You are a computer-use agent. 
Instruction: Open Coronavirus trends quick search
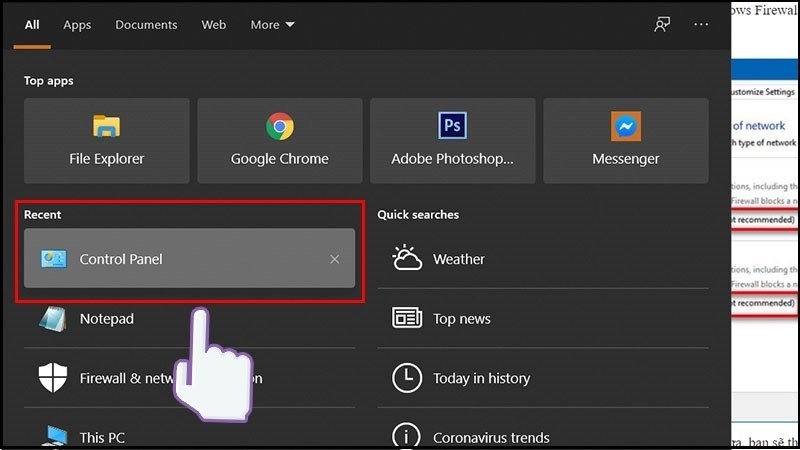[x=490, y=437]
